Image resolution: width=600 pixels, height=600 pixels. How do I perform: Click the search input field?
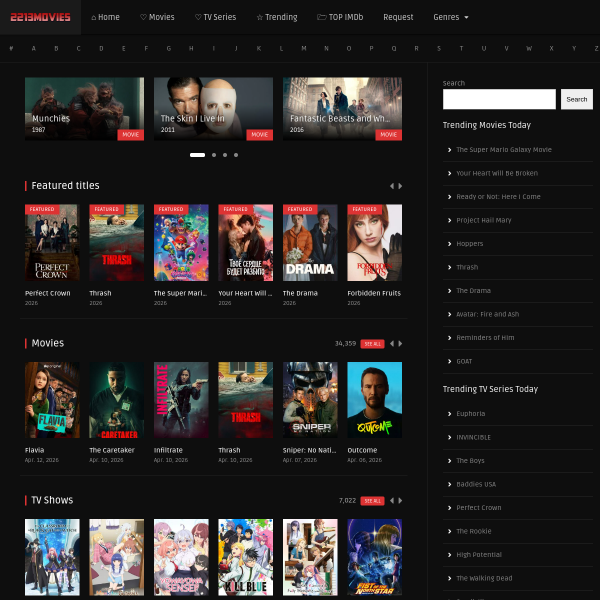pos(499,99)
